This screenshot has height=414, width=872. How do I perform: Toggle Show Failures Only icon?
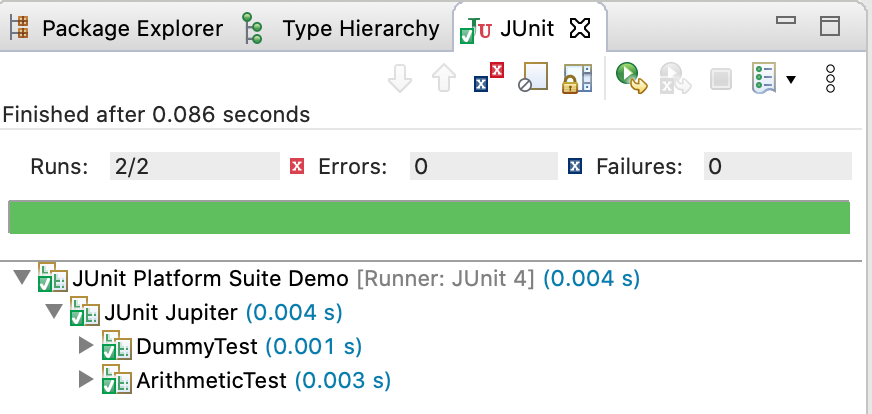pos(488,78)
